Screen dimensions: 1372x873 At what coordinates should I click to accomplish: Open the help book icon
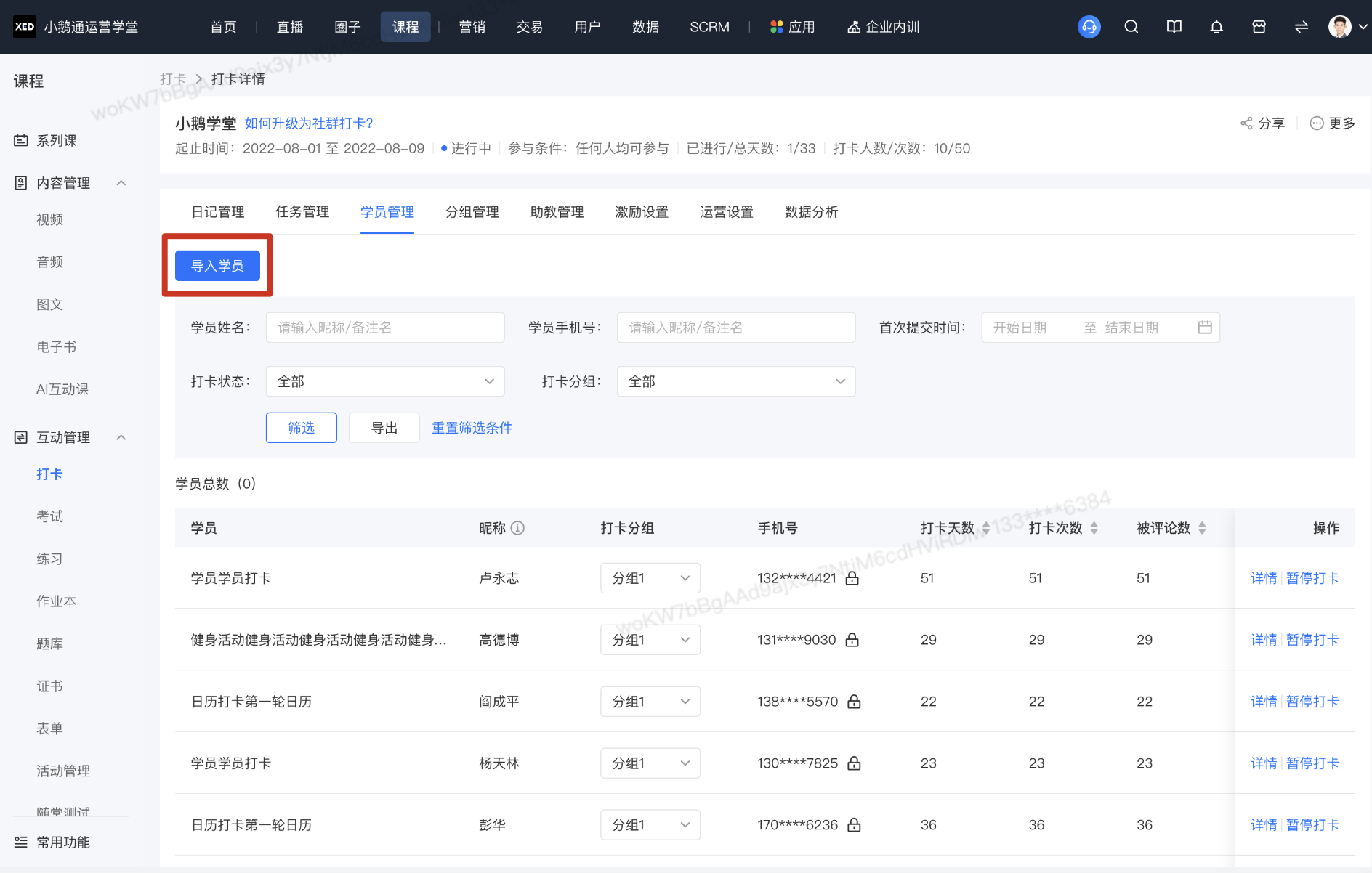point(1174,27)
